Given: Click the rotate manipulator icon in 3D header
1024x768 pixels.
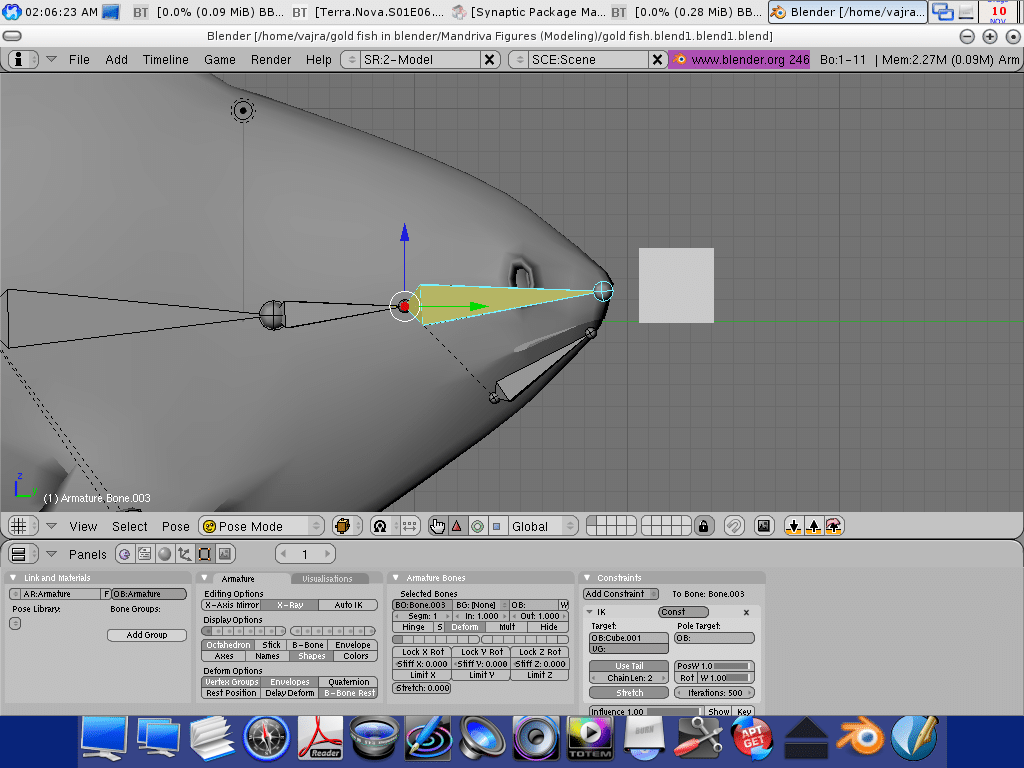Looking at the screenshot, I should tap(477, 526).
